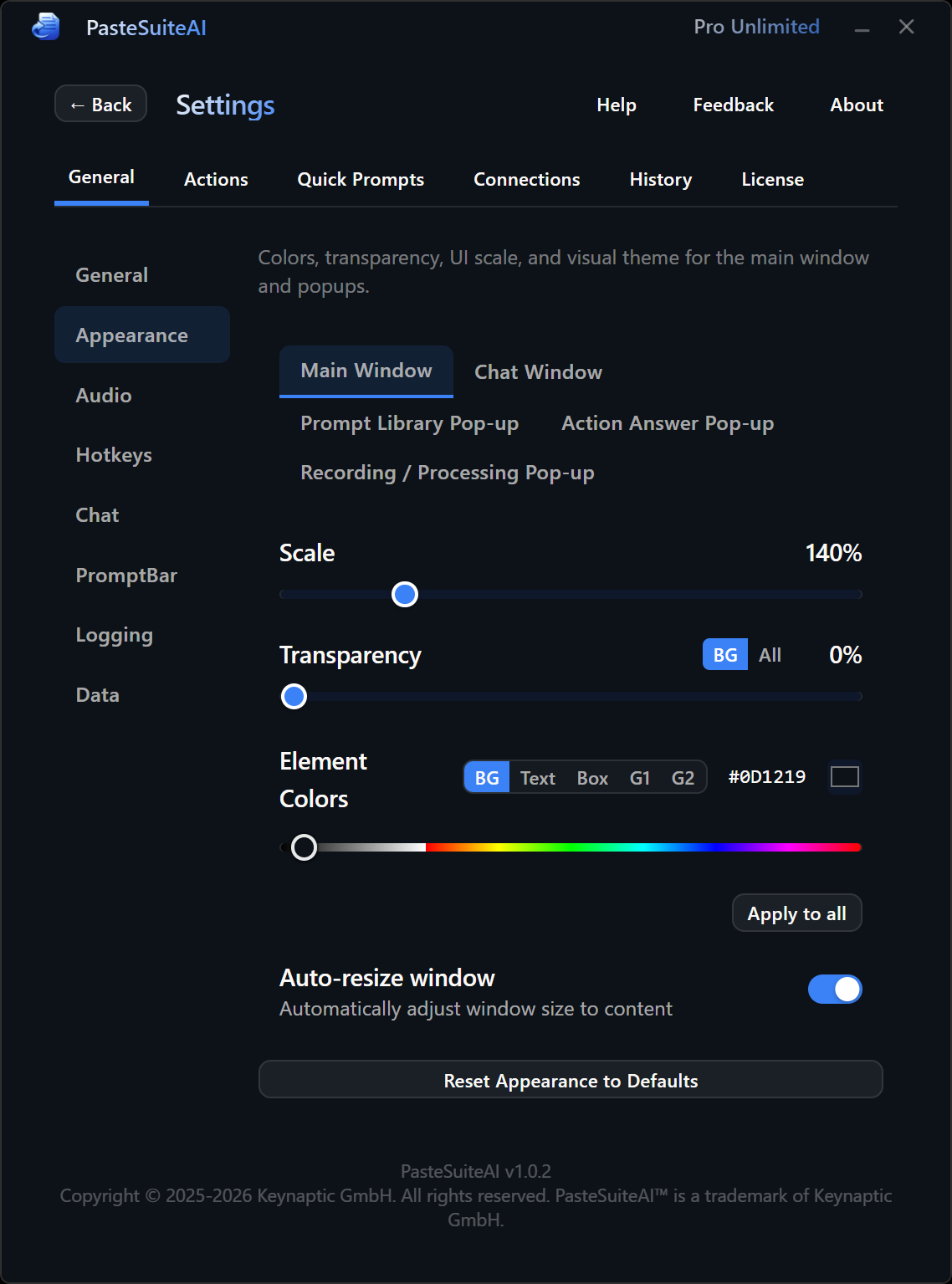
Task: Select the Main Window sub-tab
Action: click(366, 371)
